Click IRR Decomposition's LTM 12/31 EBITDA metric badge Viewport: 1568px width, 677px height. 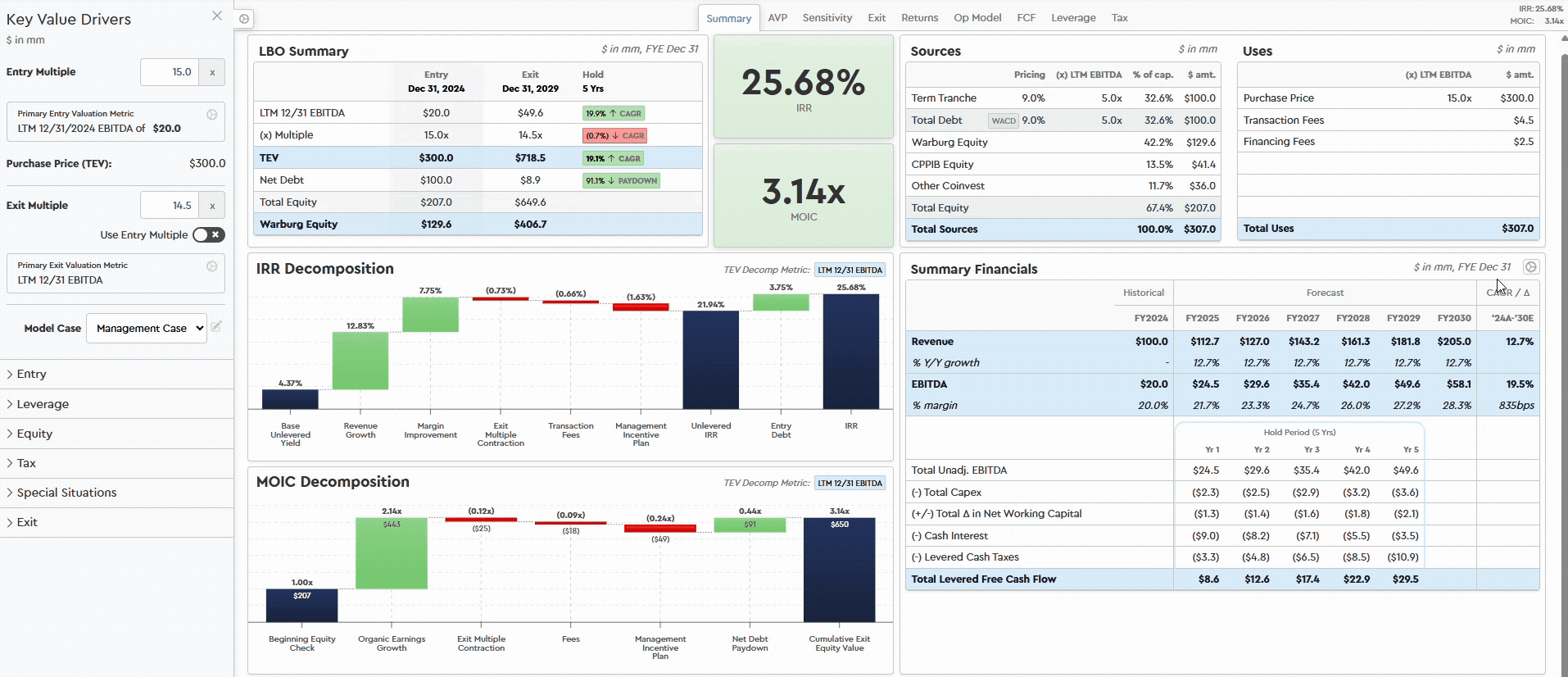[850, 270]
